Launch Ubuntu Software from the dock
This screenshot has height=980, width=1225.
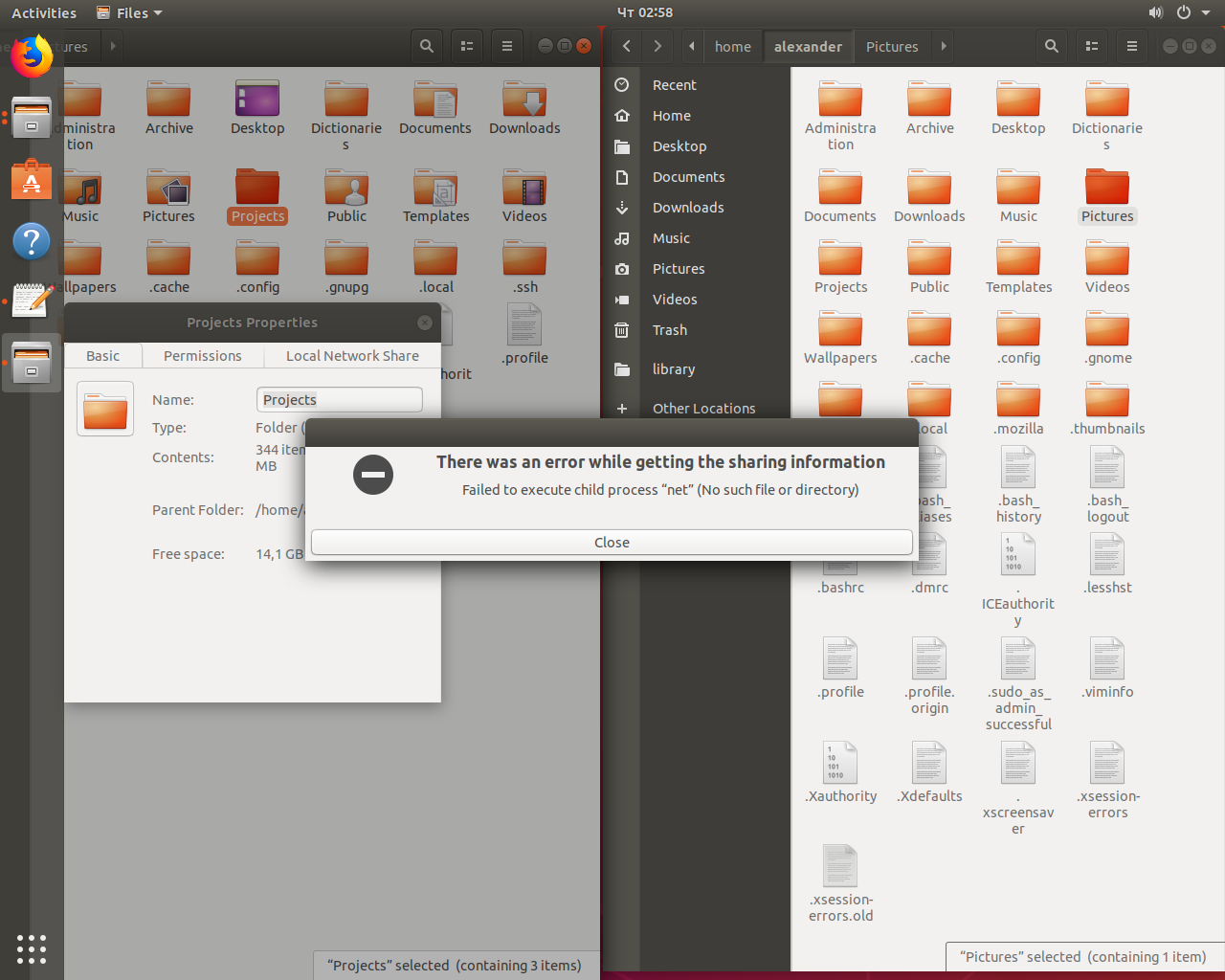pos(32,179)
